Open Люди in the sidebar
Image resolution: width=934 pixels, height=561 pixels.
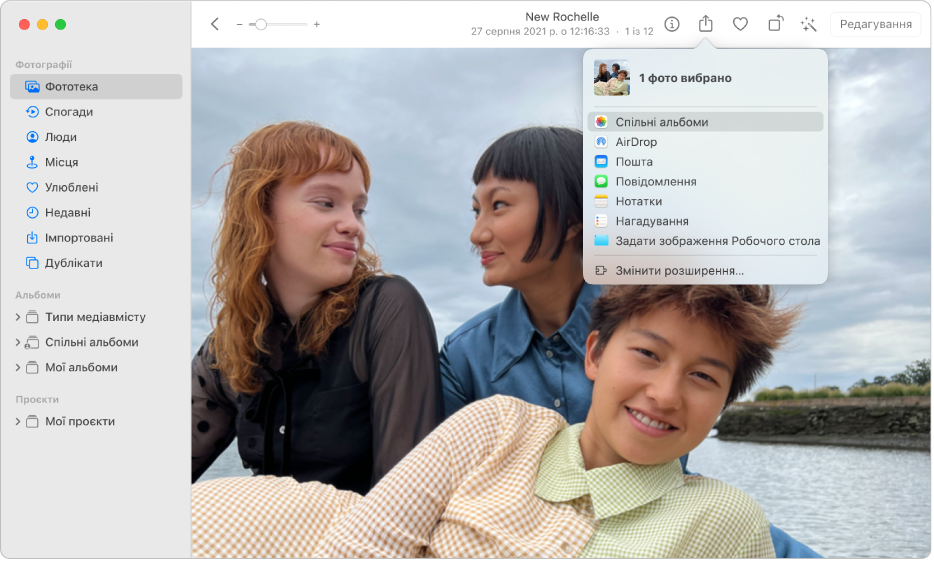[x=61, y=137]
